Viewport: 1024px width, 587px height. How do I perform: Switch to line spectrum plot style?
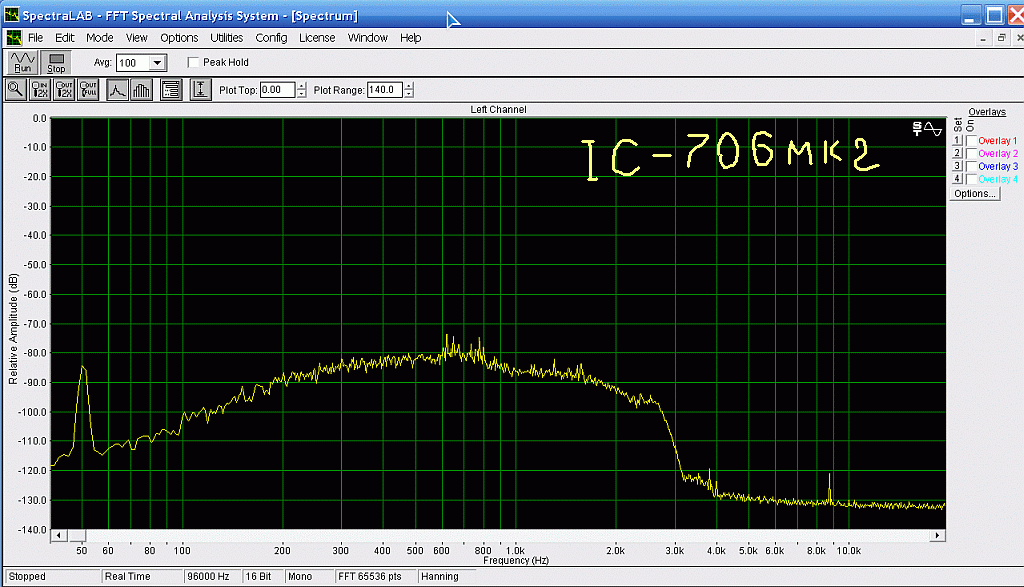coord(117,89)
